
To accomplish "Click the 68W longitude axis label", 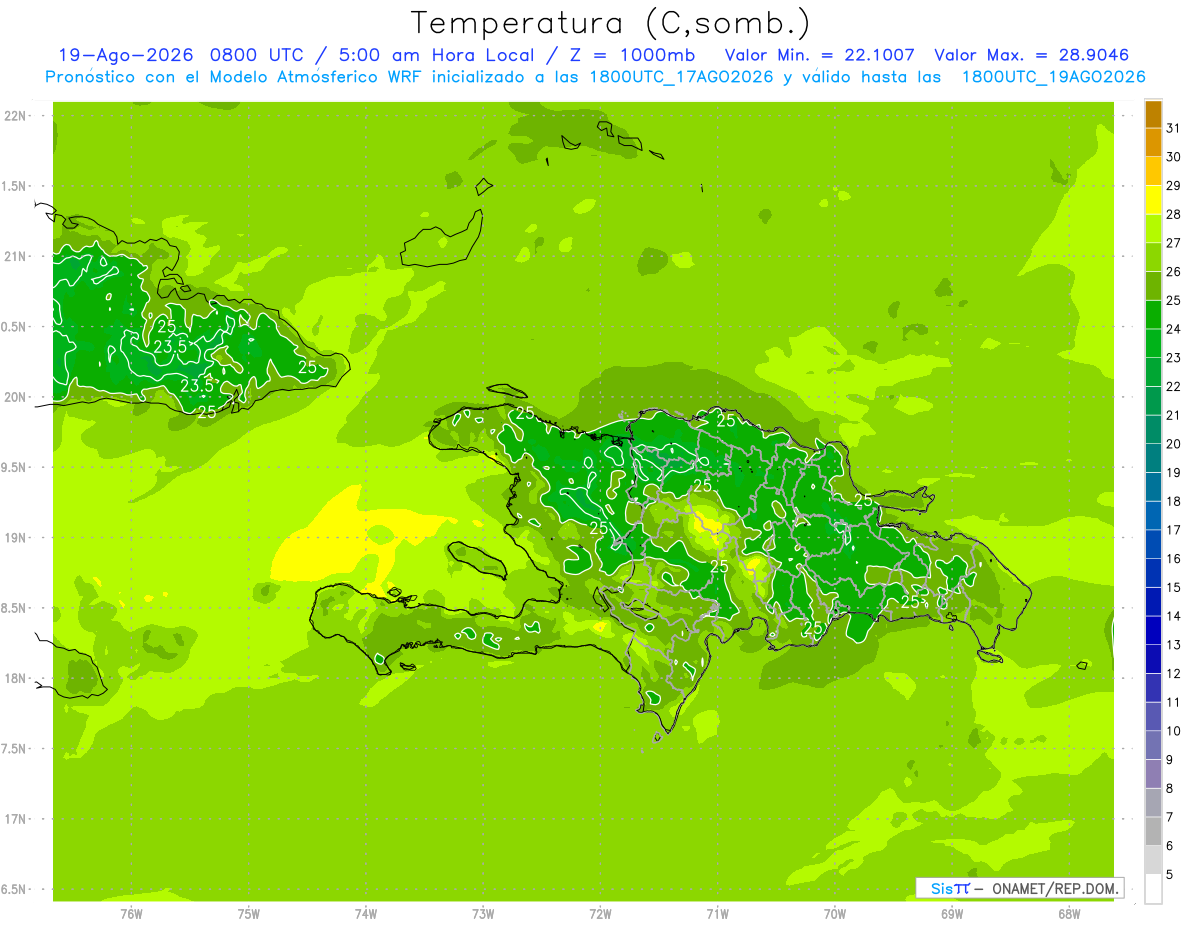I will (1069, 914).
